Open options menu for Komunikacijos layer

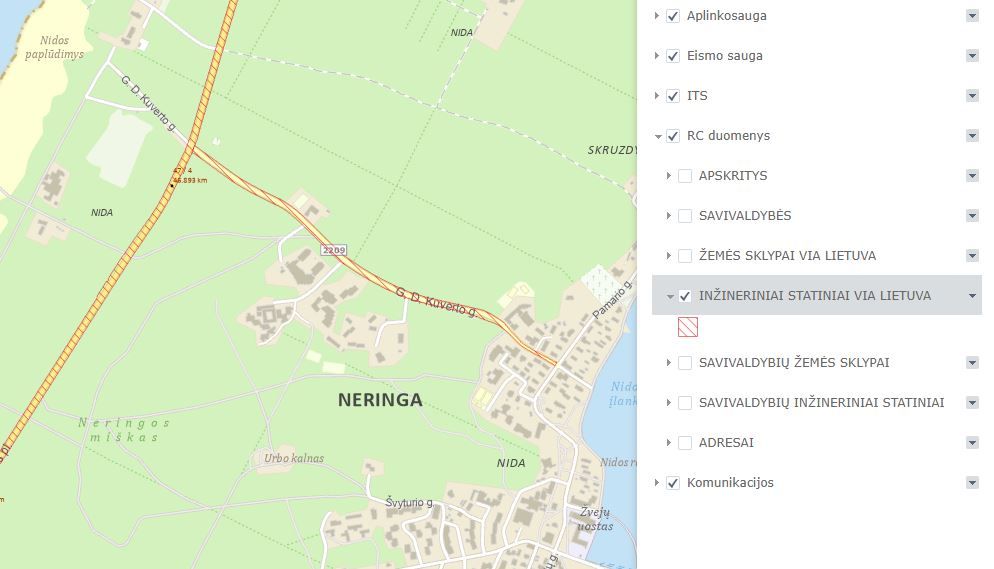(x=972, y=483)
